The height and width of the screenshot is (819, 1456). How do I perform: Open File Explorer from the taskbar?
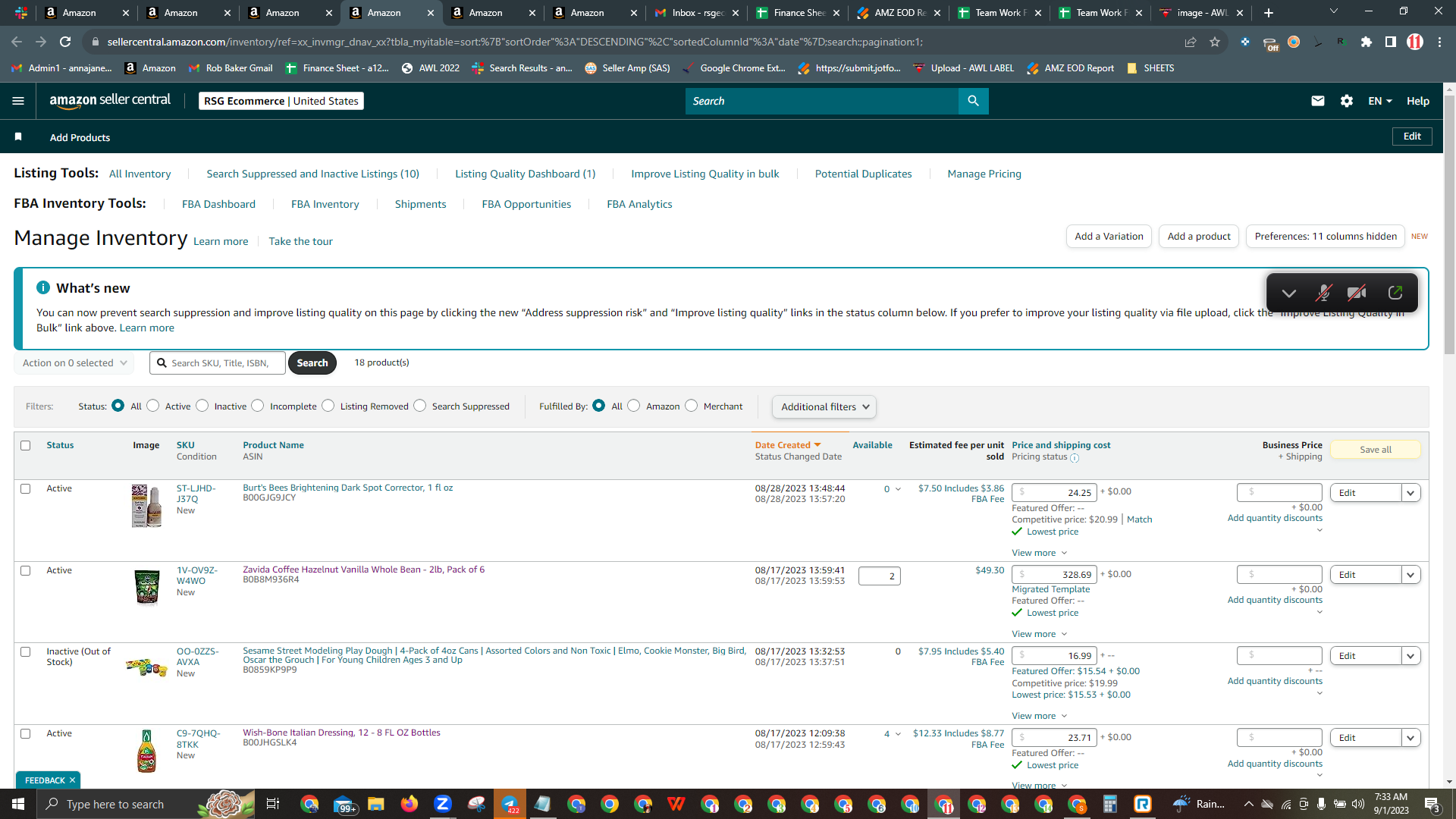point(376,804)
